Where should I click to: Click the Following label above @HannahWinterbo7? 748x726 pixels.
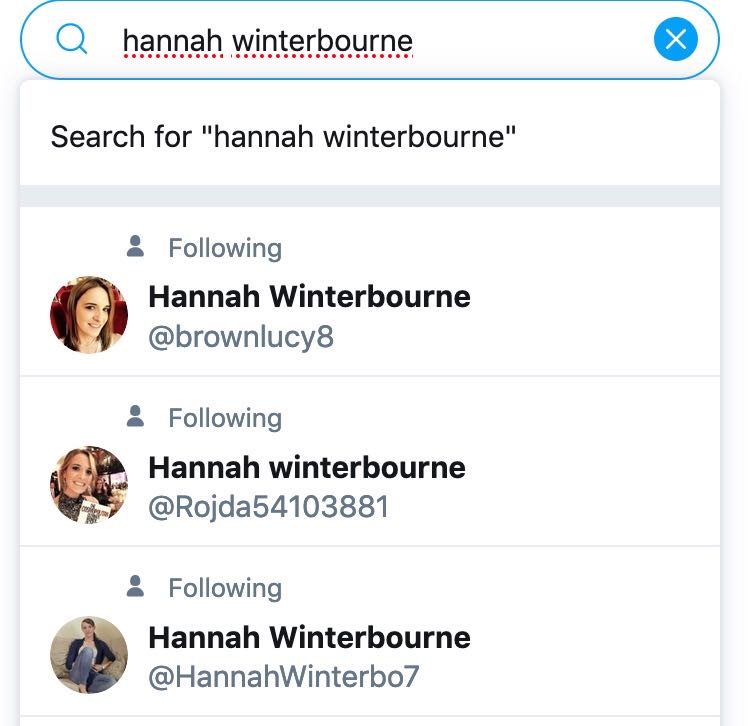225,588
